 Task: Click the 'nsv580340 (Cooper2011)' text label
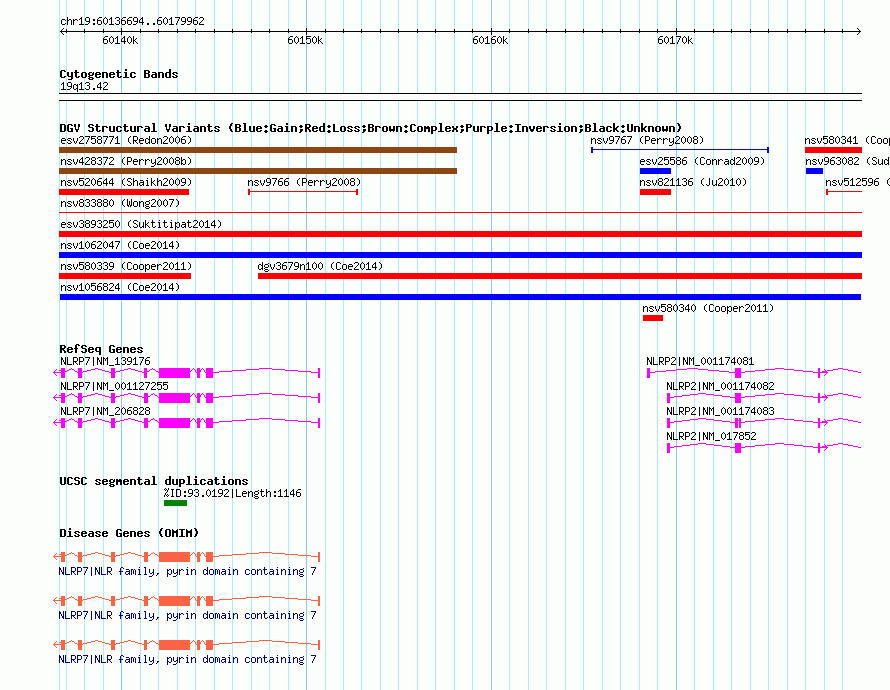708,308
